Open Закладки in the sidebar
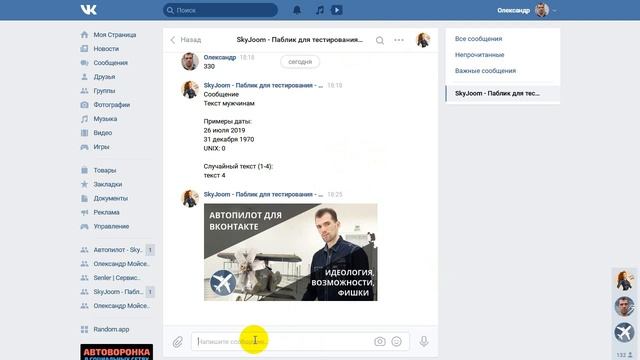Screen dimensions: 640x360 [x=108, y=184]
